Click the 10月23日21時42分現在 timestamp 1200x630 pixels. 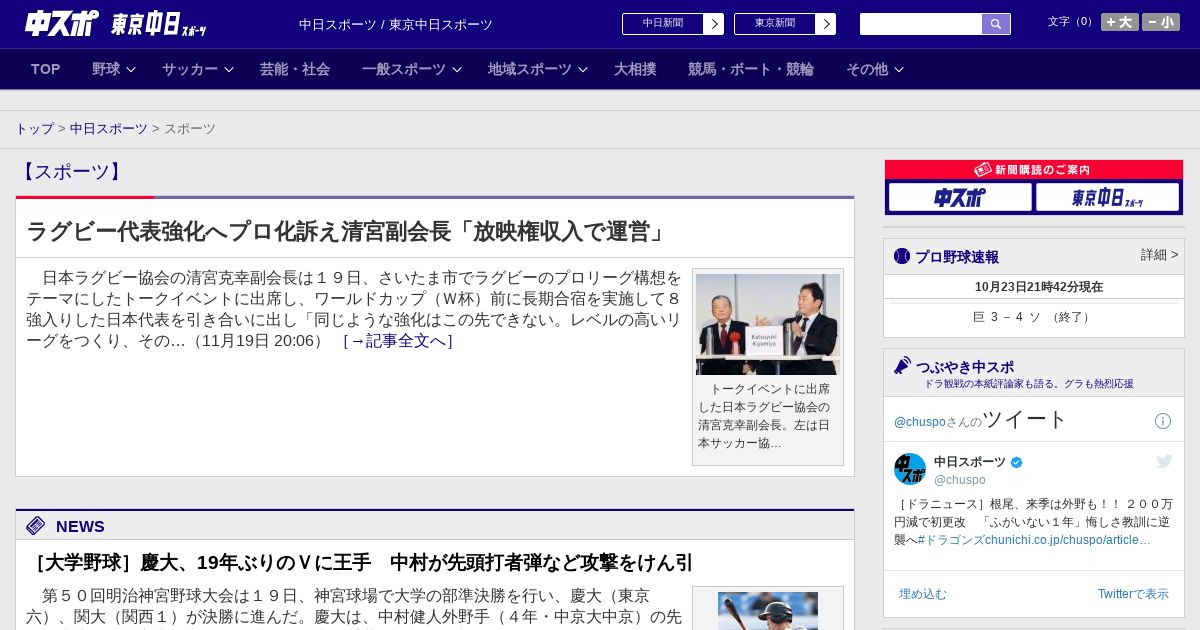click(1039, 287)
